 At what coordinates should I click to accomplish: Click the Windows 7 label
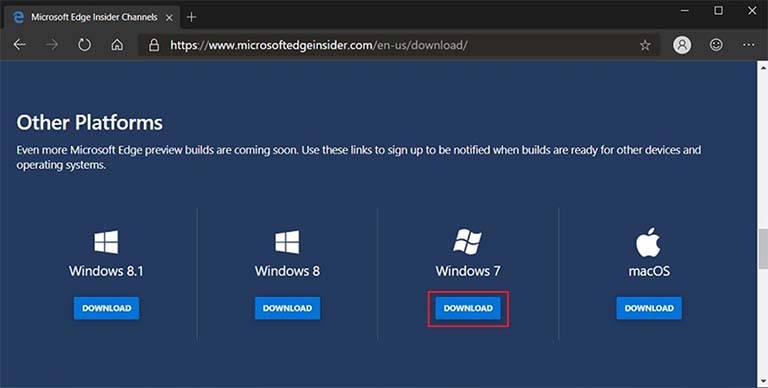pyautogui.click(x=468, y=271)
